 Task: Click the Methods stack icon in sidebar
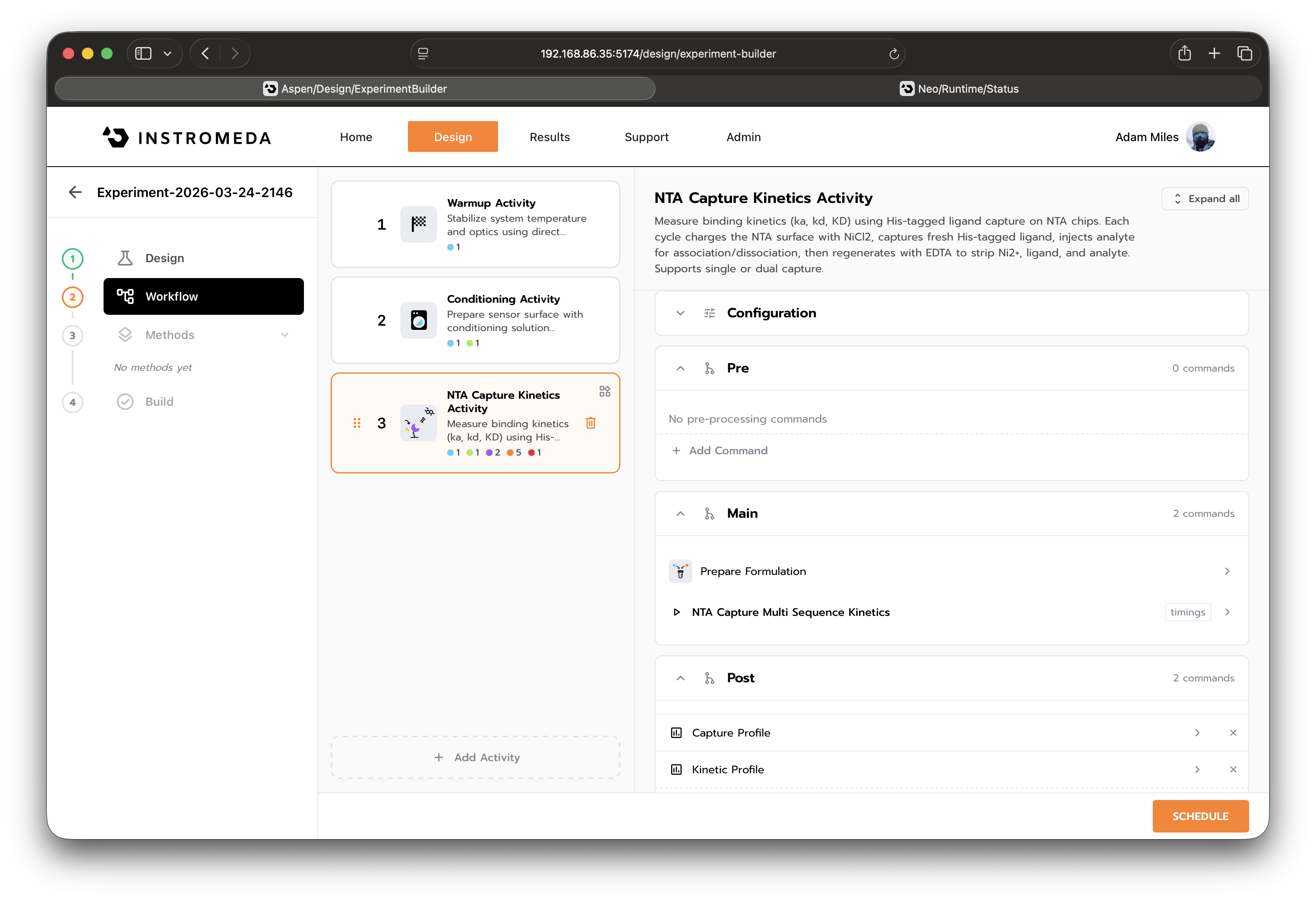(x=125, y=335)
